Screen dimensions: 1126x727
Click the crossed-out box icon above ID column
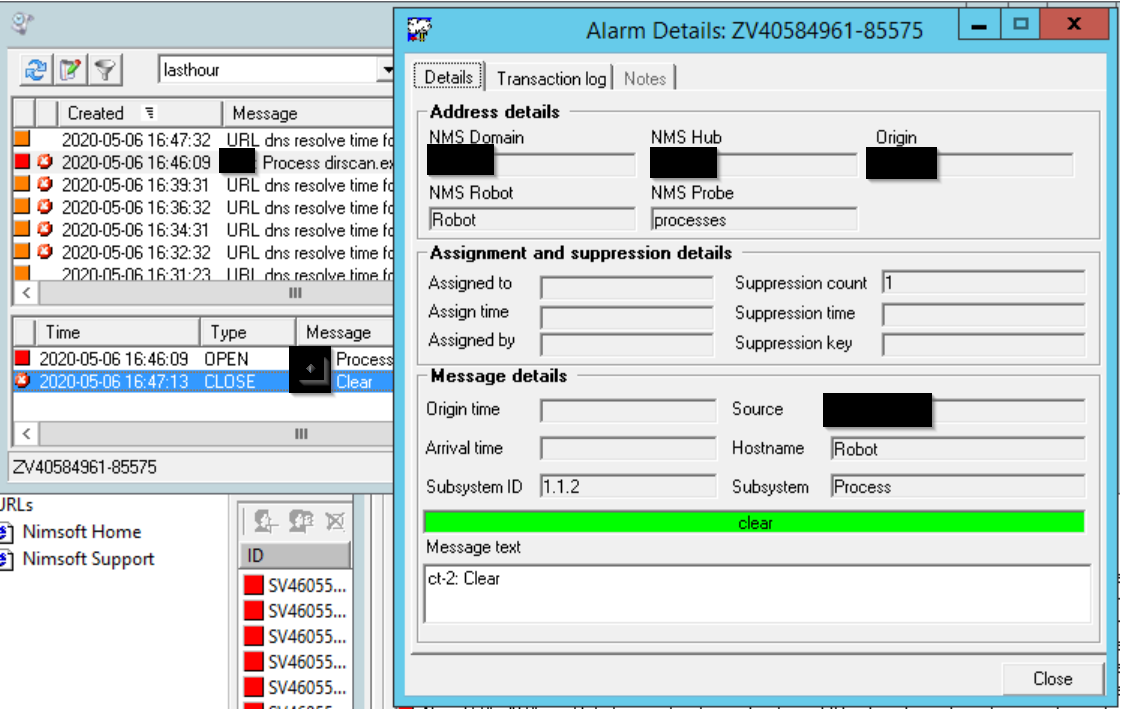tap(335, 521)
